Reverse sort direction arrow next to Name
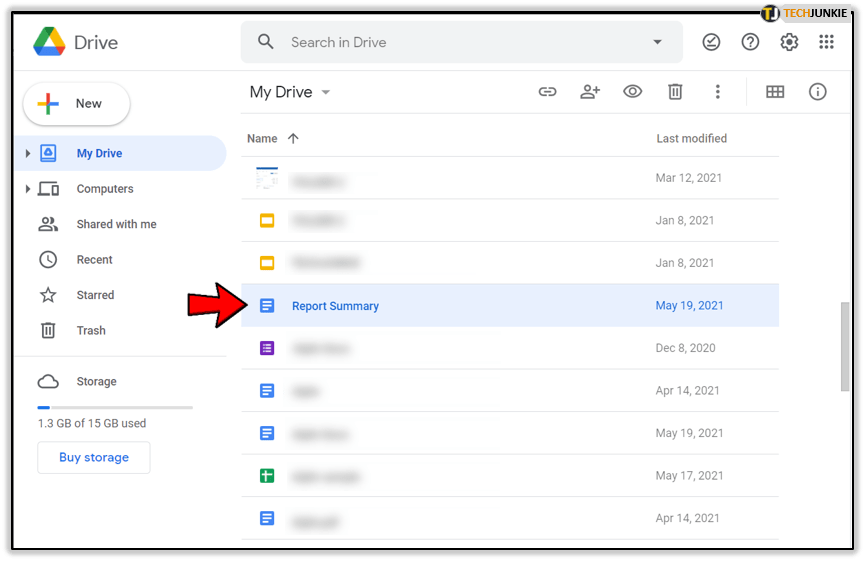This screenshot has width=865, height=561. [293, 139]
